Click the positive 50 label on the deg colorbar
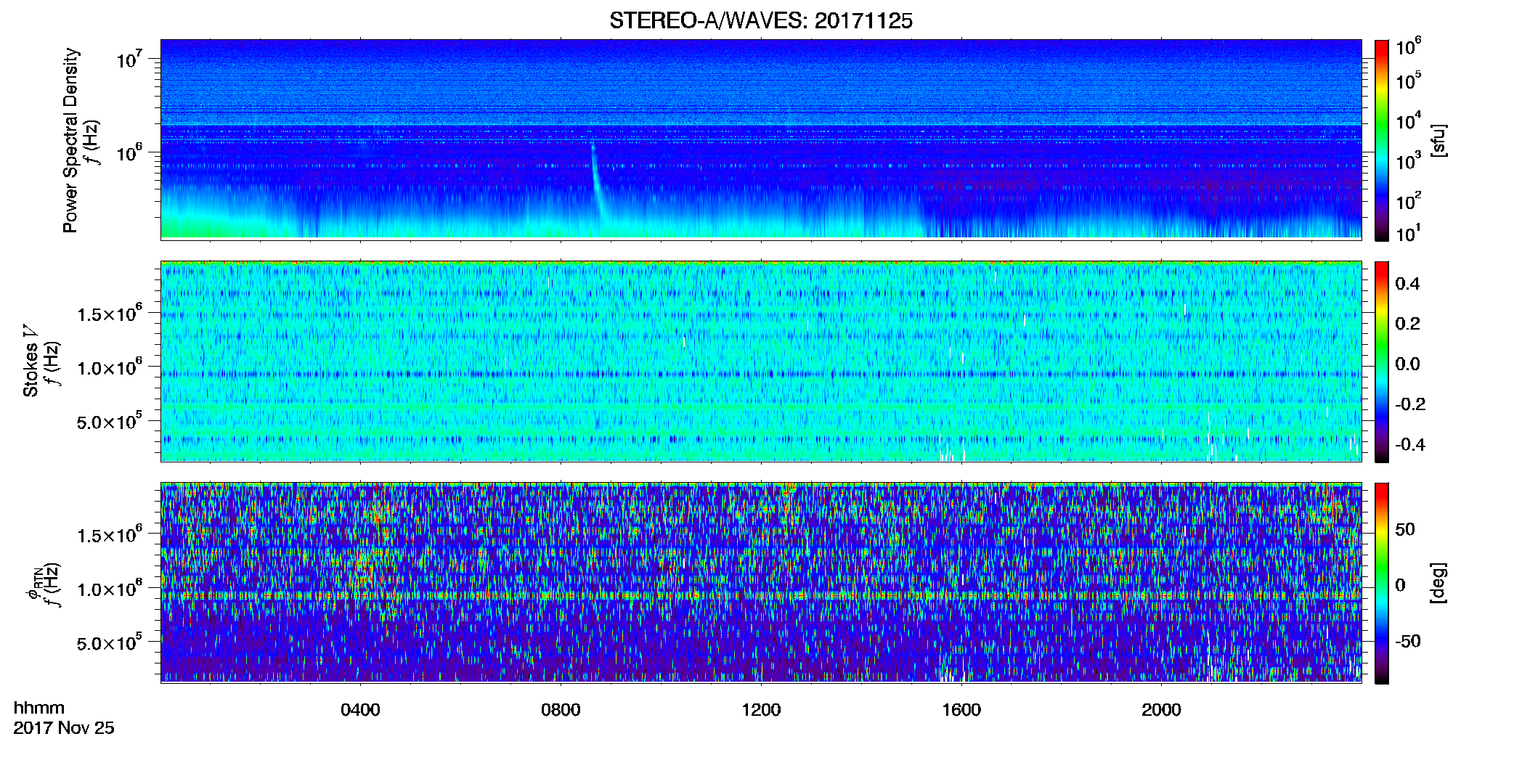The image size is (1522, 784). click(x=1405, y=529)
